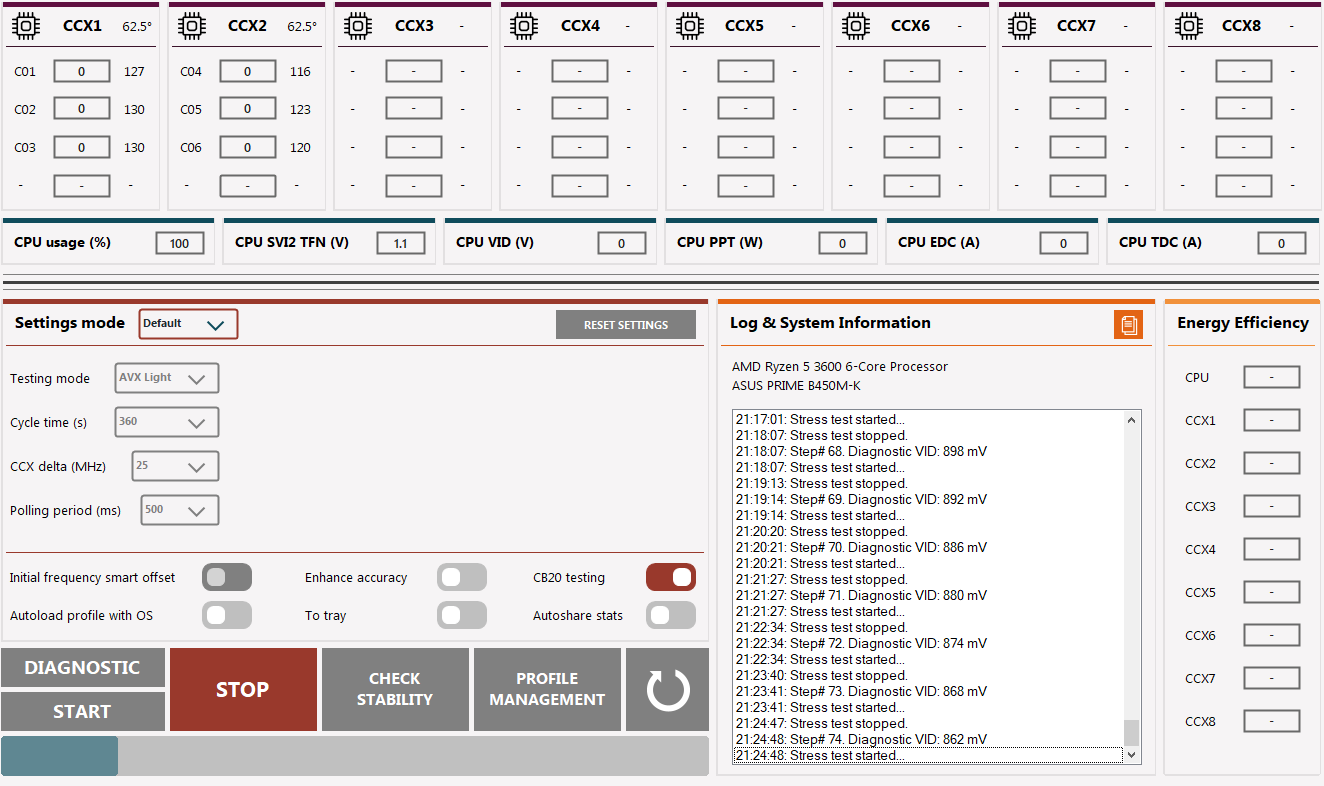The height and width of the screenshot is (786, 1324).
Task: Click the CCX1 chip icon
Action: click(x=24, y=25)
